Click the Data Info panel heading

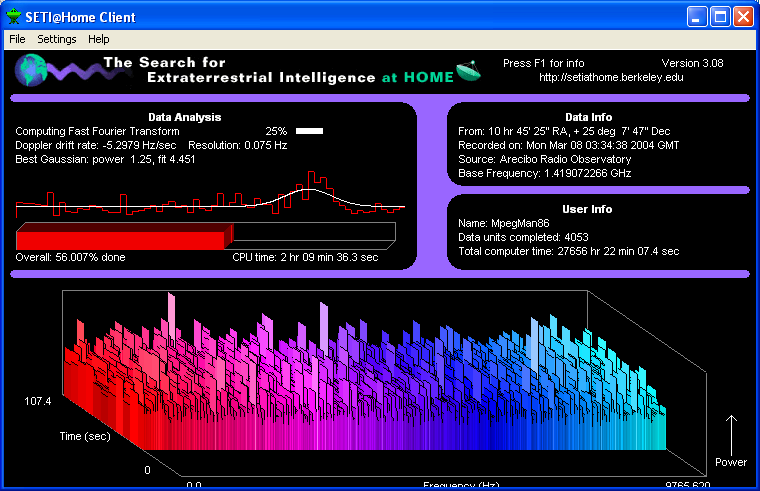595,116
